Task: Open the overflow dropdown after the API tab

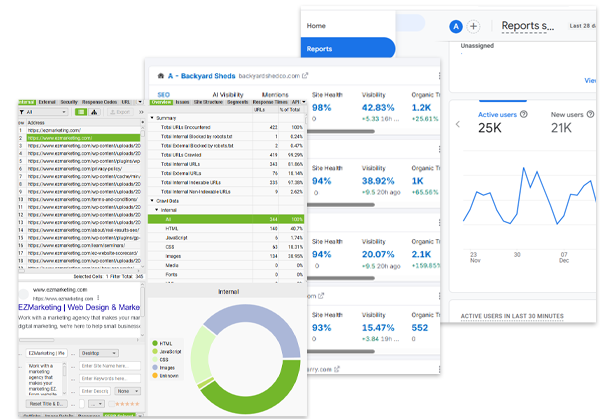Action: pyautogui.click(x=303, y=102)
